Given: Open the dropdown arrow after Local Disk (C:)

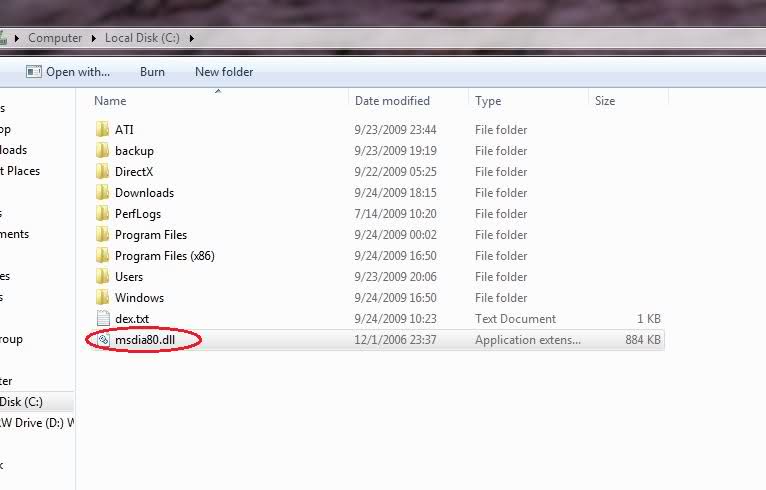Looking at the screenshot, I should pyautogui.click(x=192, y=38).
